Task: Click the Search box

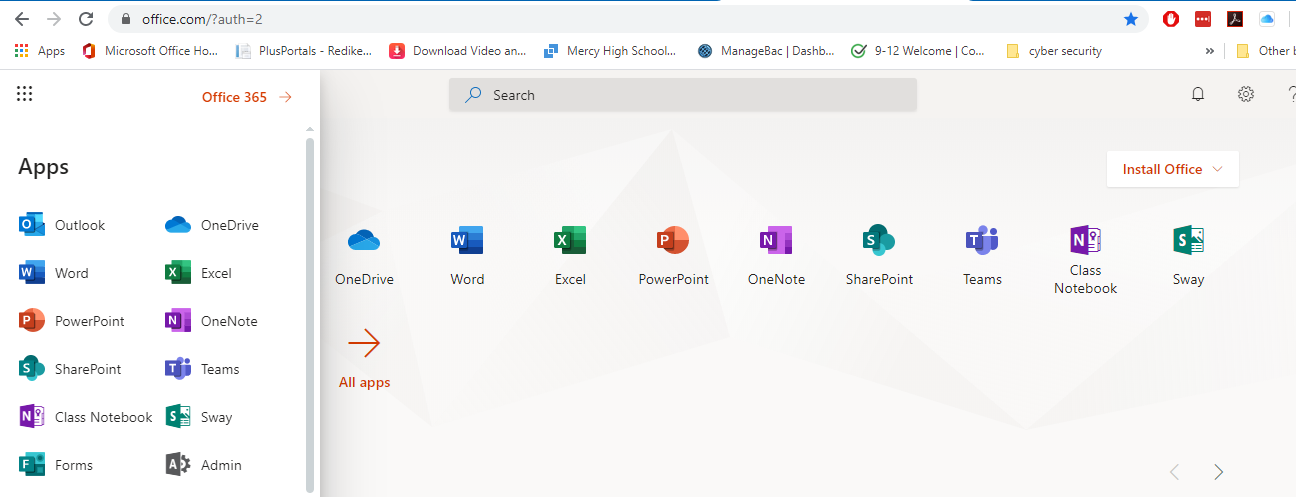Action: [x=682, y=95]
